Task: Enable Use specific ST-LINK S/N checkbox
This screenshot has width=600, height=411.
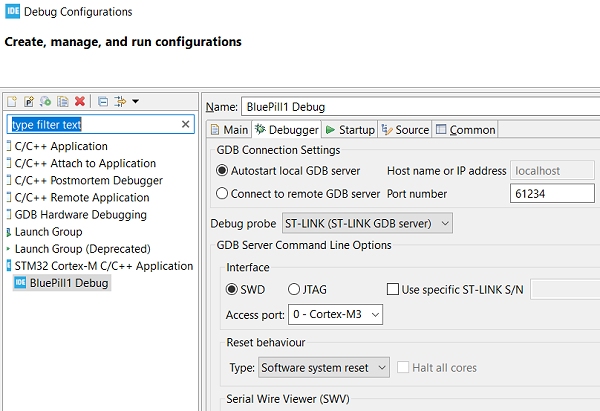Action: (393, 290)
